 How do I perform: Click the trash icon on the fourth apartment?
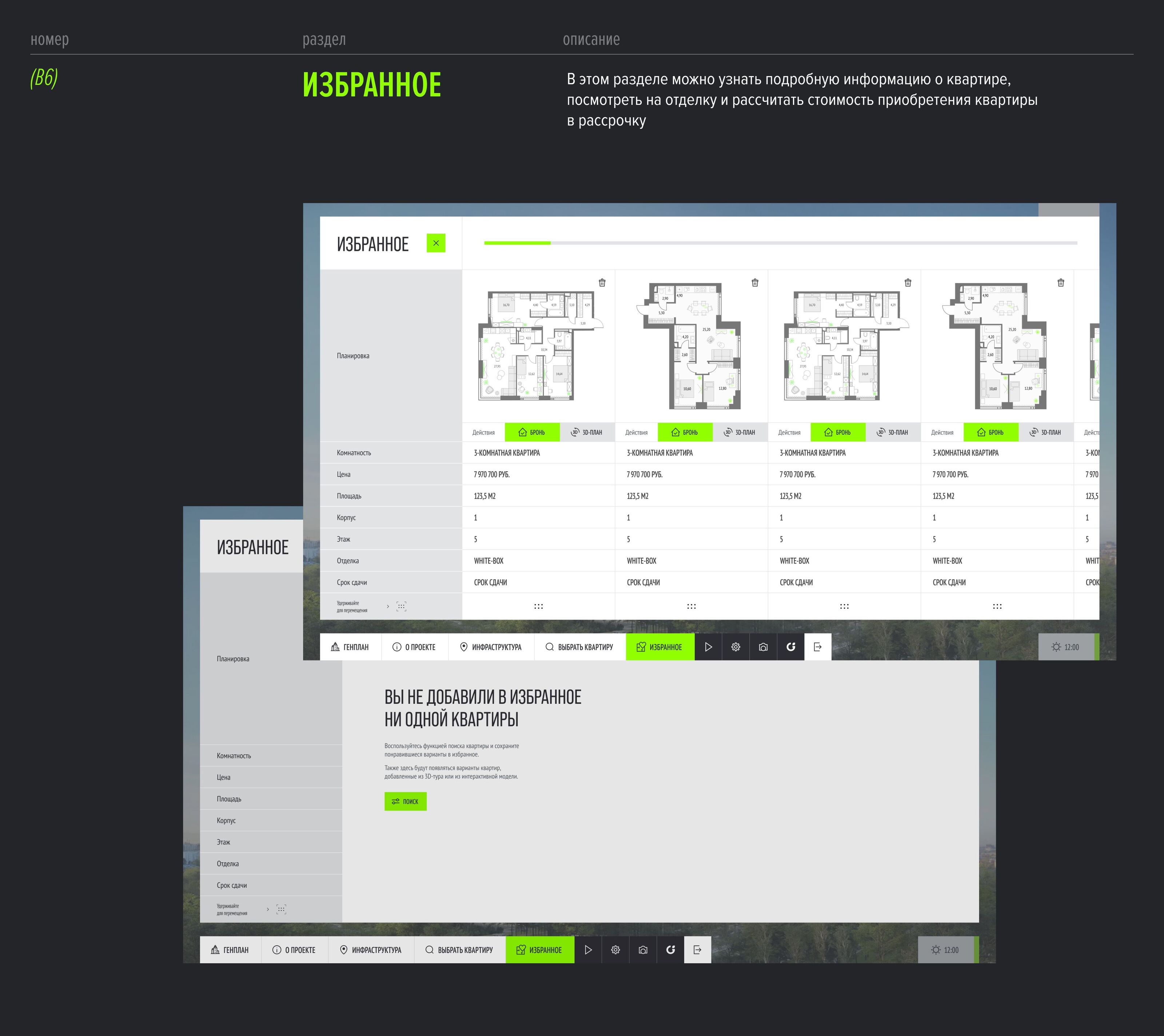tap(1060, 283)
